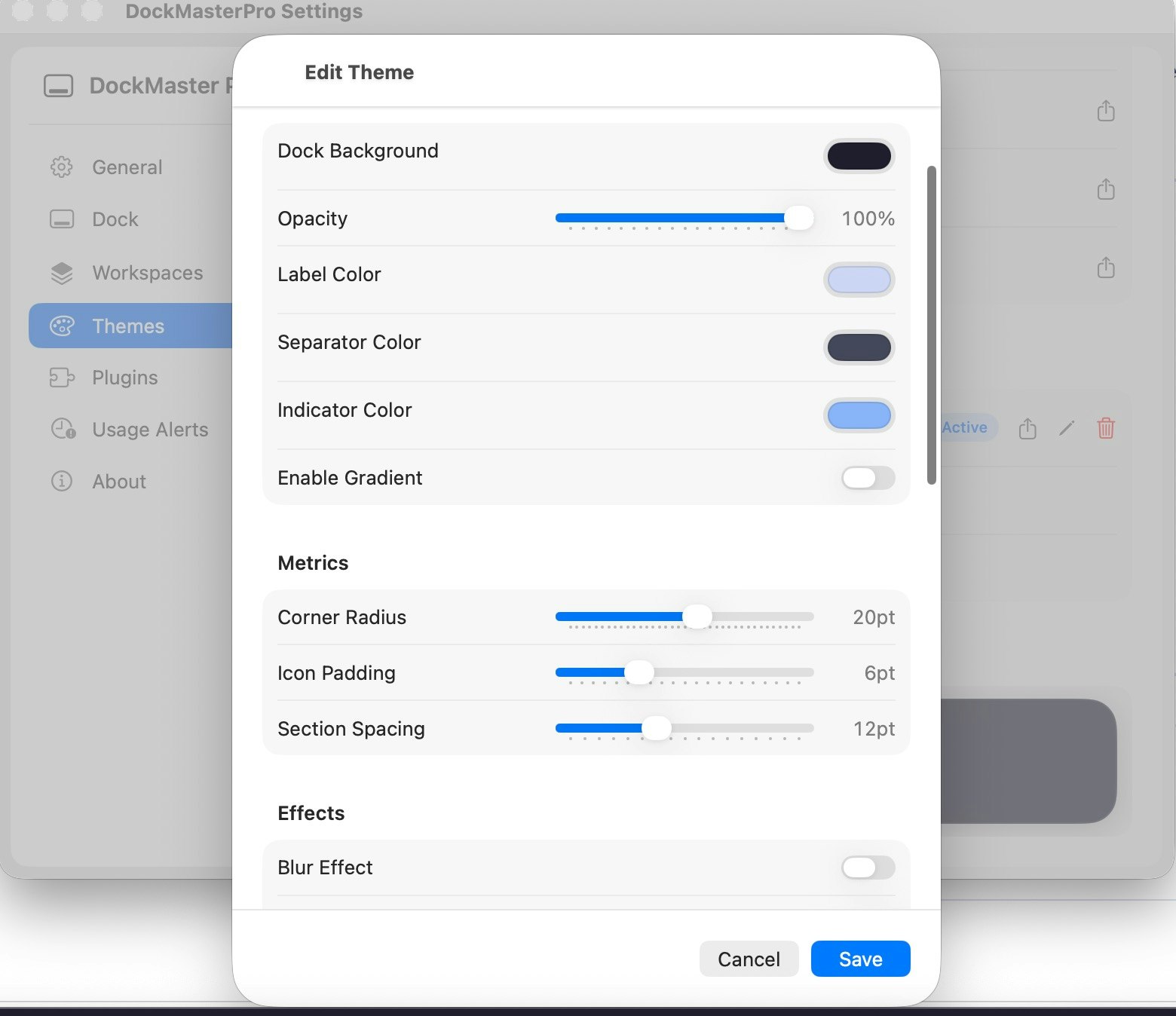Click the Edit Theme dialog scrollbar

pyautogui.click(x=932, y=326)
